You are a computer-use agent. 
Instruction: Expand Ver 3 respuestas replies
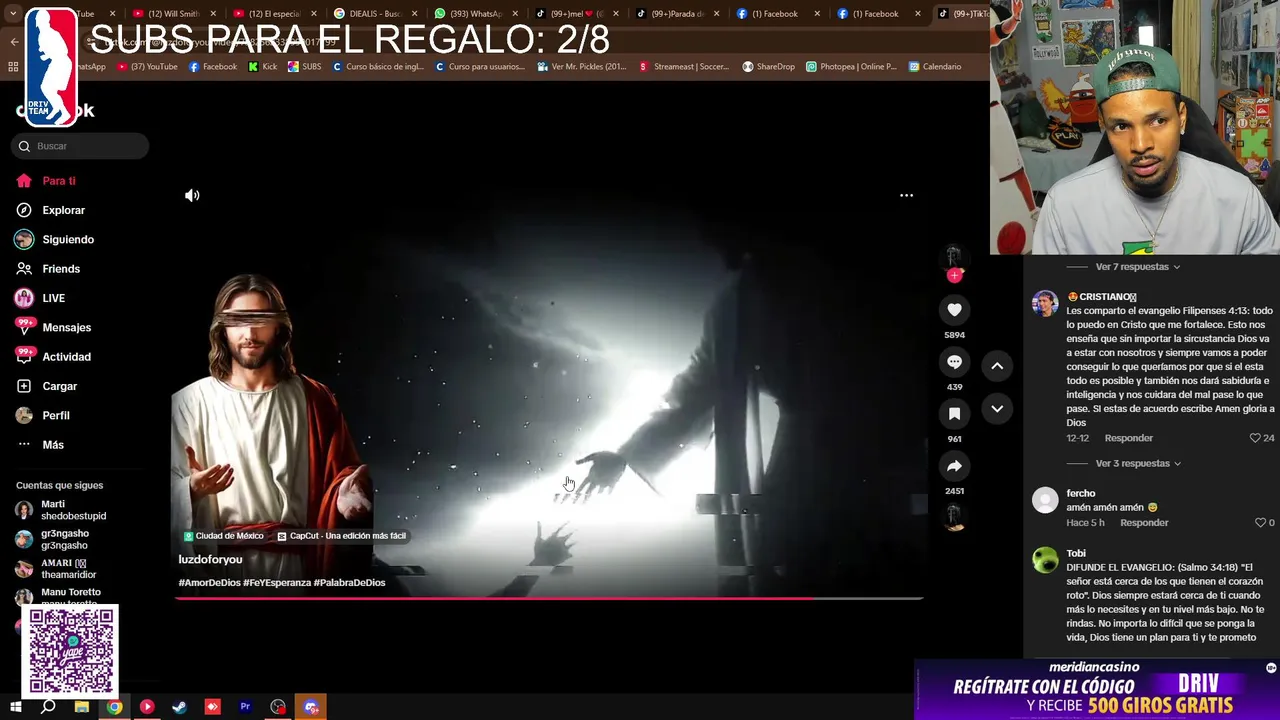[x=1138, y=464]
